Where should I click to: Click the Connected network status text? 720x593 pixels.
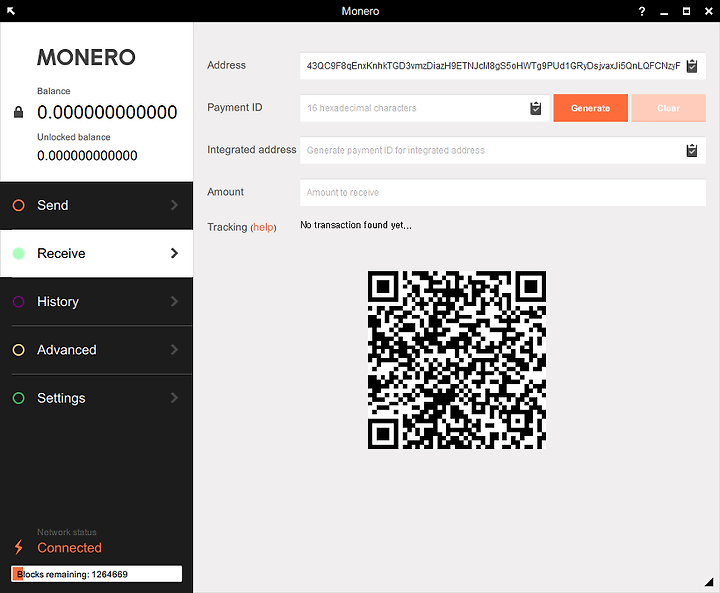[x=69, y=548]
